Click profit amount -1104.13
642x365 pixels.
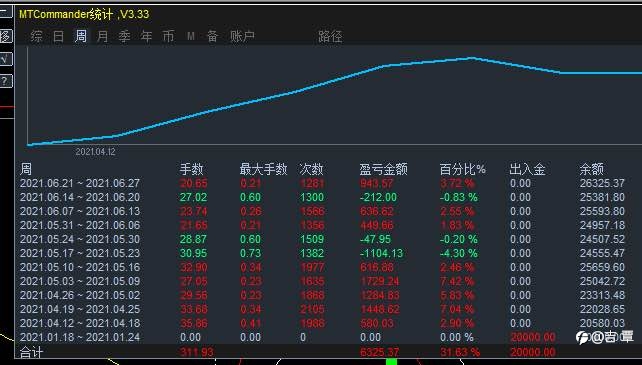point(381,253)
